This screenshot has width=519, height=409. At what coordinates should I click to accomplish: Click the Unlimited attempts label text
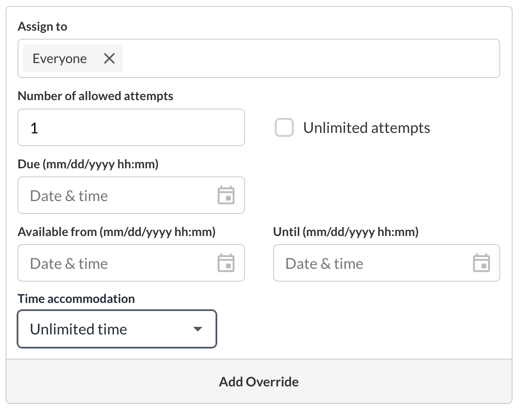(366, 128)
